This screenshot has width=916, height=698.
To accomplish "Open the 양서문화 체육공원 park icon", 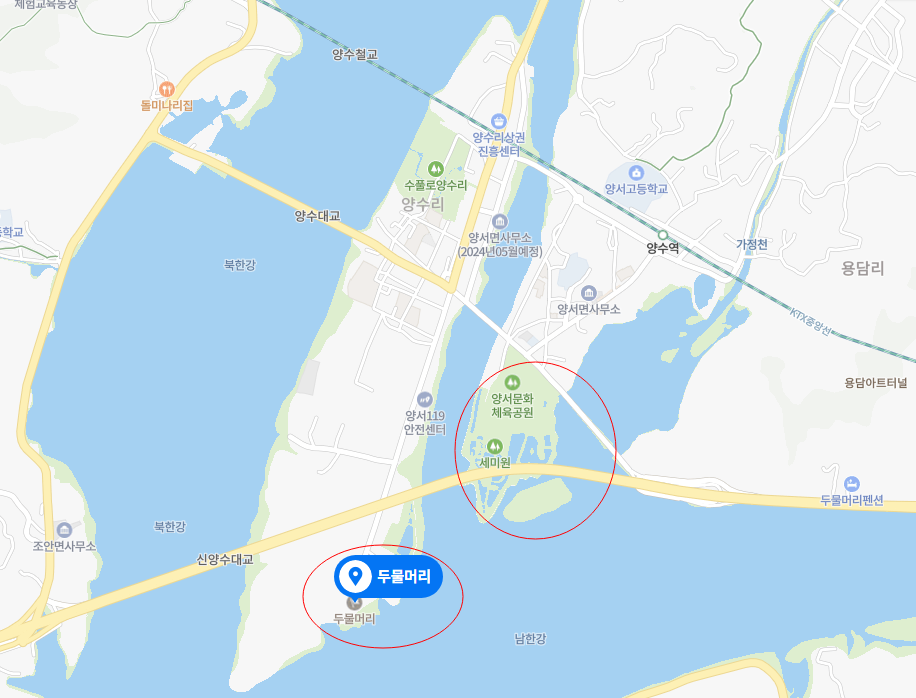I will (x=512, y=383).
